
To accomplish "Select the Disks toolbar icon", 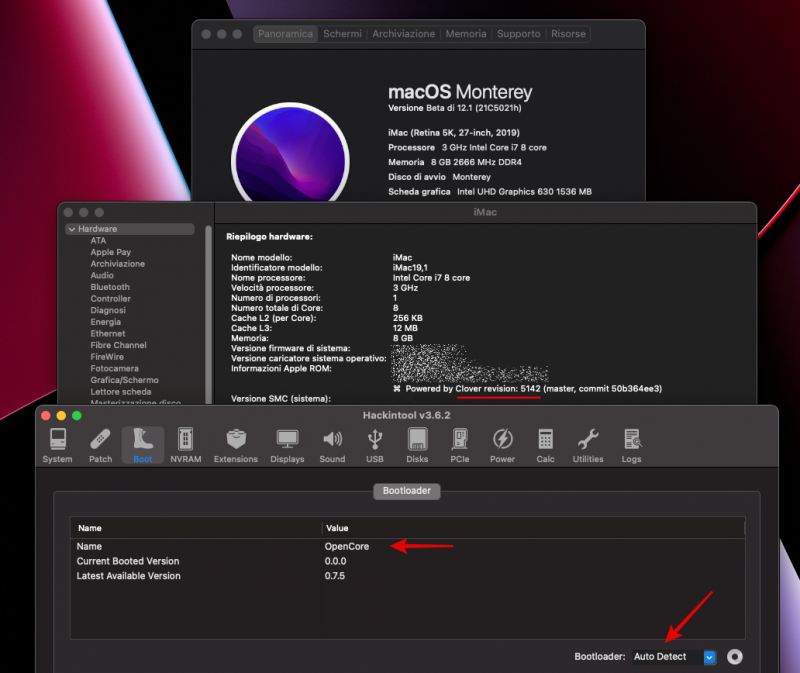I will (x=417, y=445).
